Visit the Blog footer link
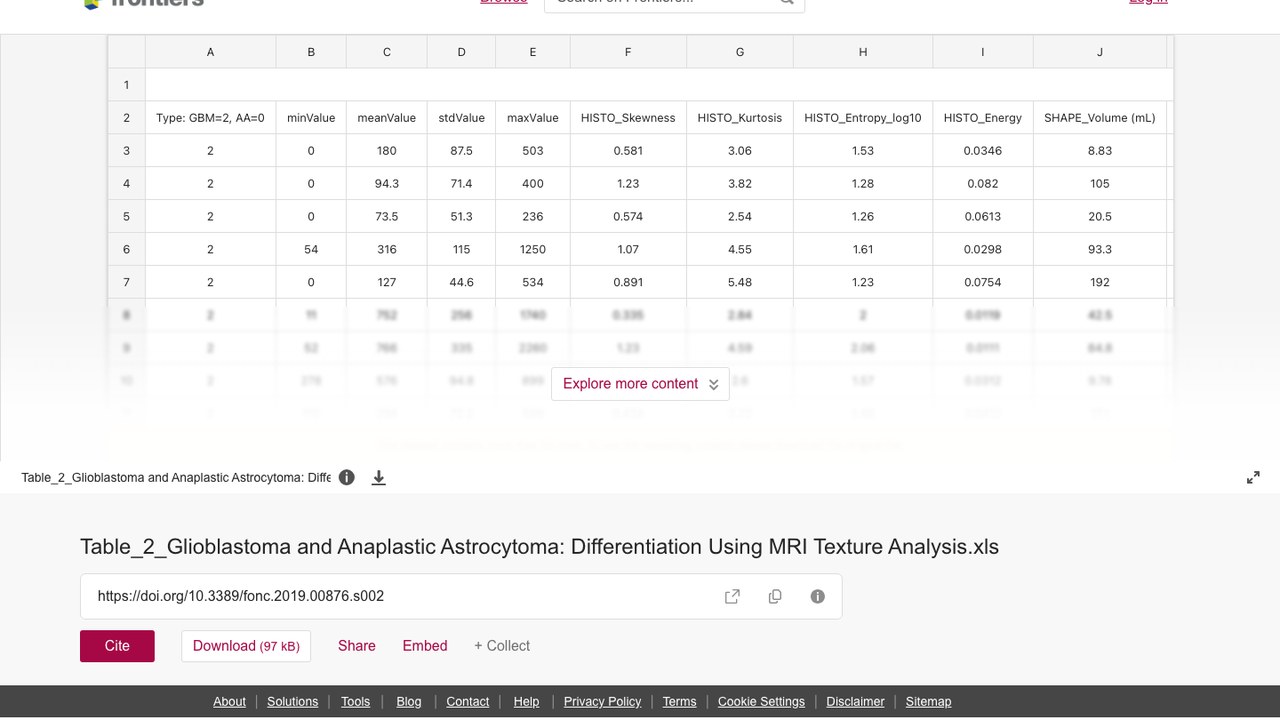The height and width of the screenshot is (720, 1280). [x=409, y=702]
